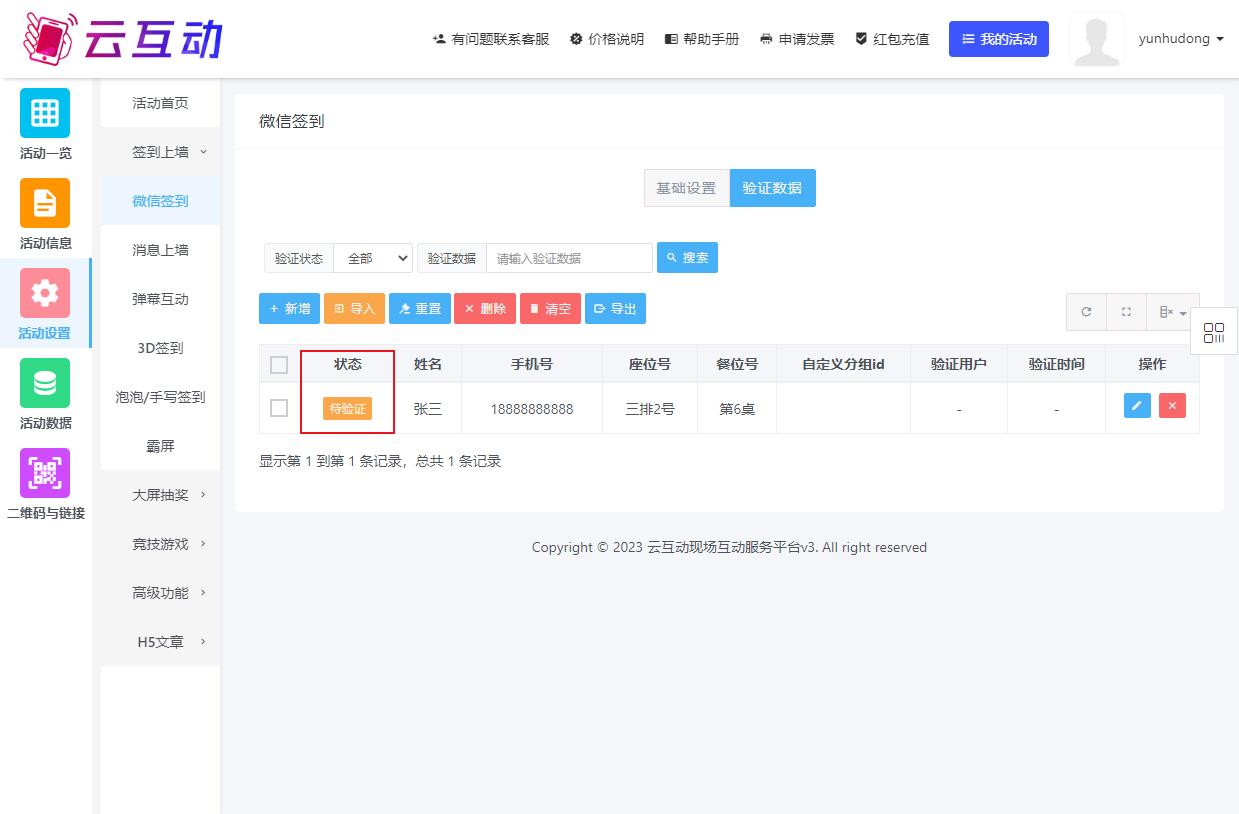The image size is (1239, 814).
Task: Open the yunhudong user account dropdown
Action: click(1180, 39)
